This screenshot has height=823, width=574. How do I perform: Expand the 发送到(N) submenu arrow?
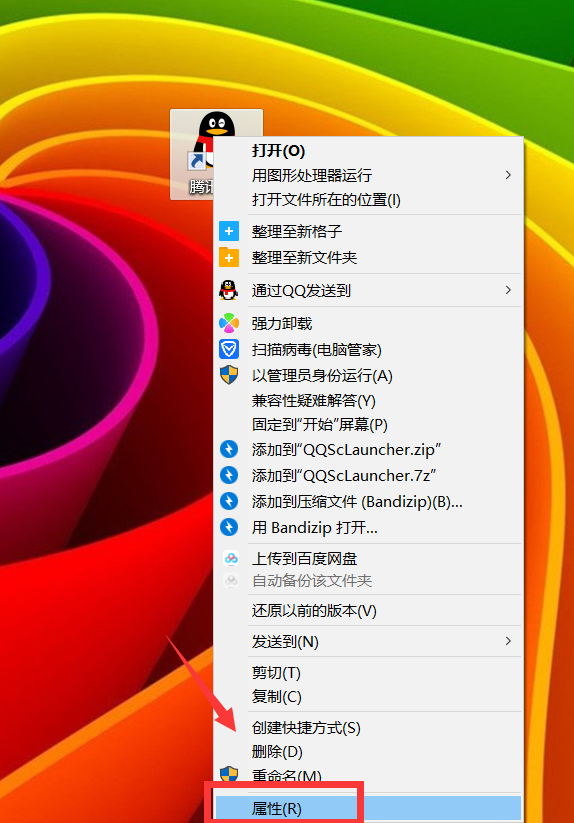pos(508,641)
